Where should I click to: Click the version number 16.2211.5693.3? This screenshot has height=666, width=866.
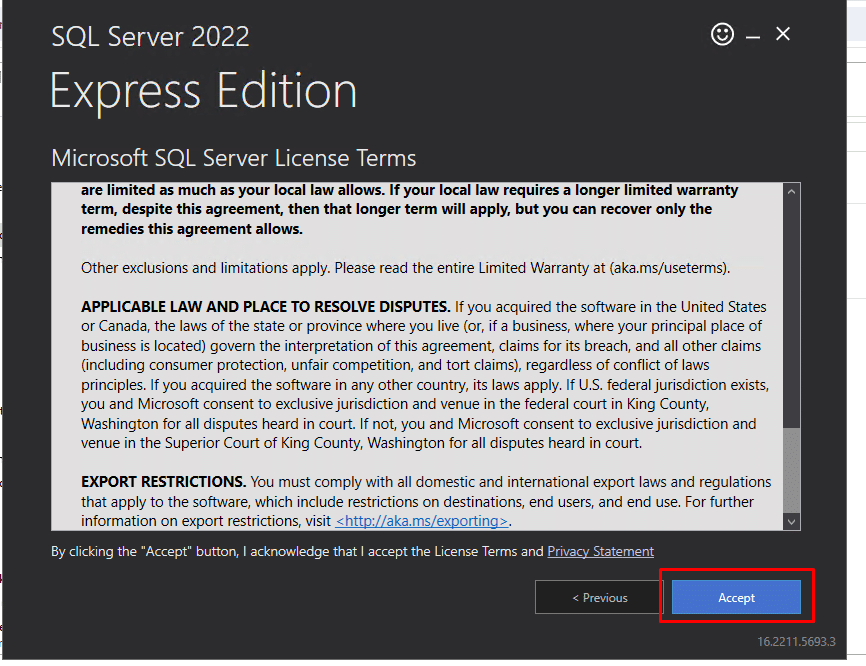click(x=796, y=641)
